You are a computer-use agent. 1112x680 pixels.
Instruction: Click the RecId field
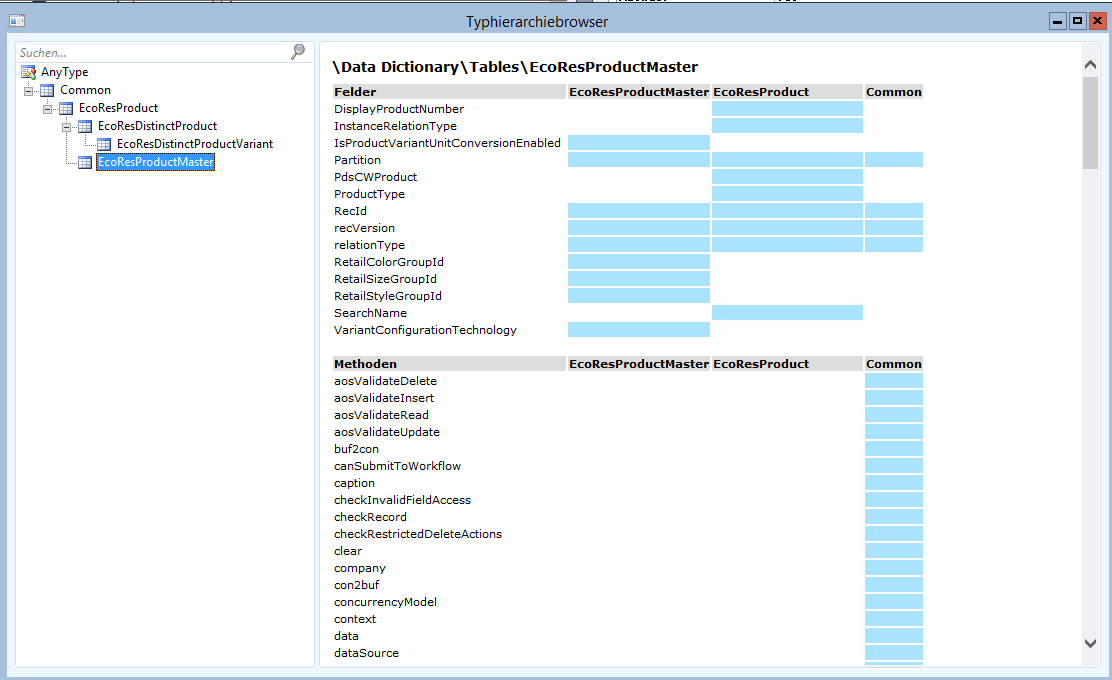click(x=350, y=211)
